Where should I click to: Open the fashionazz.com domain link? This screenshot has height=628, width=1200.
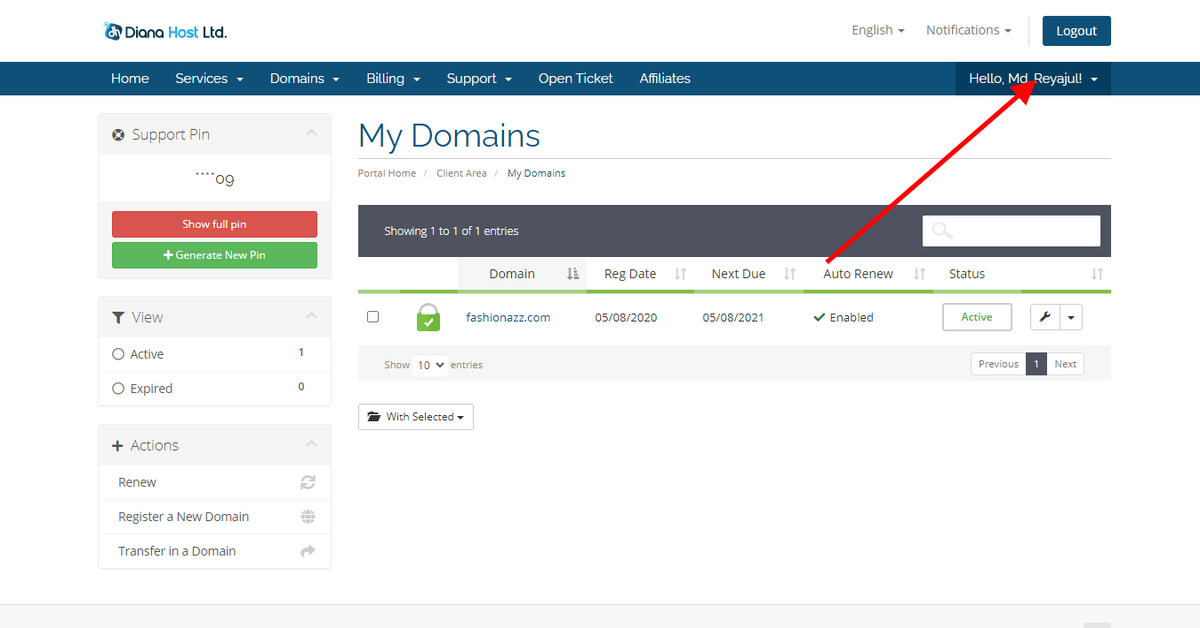508,317
